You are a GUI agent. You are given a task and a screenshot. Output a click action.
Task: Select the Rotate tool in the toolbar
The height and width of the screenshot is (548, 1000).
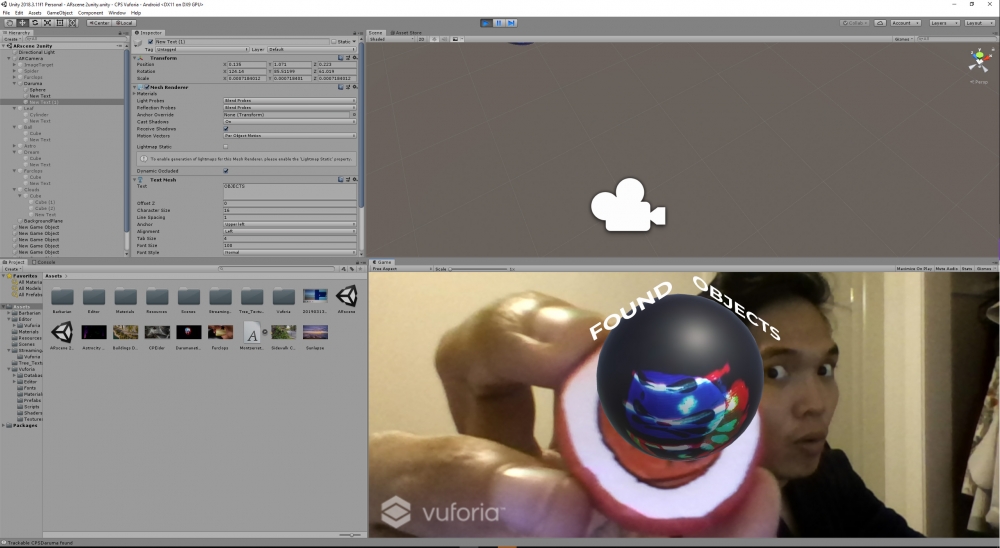tap(34, 22)
